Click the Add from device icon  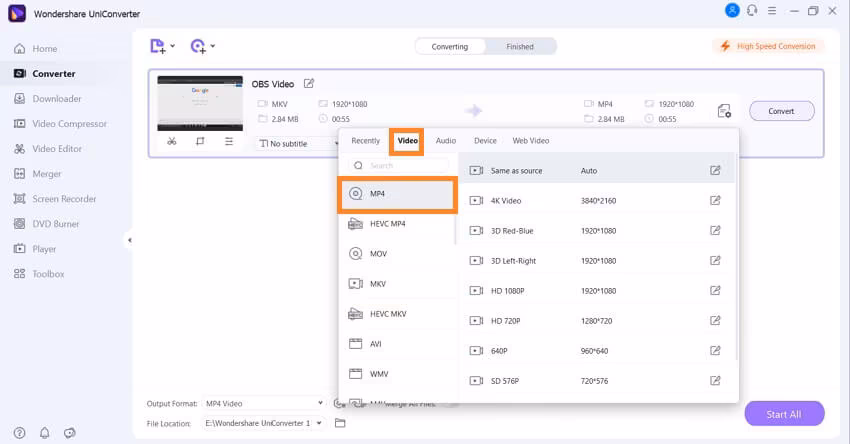[198, 46]
